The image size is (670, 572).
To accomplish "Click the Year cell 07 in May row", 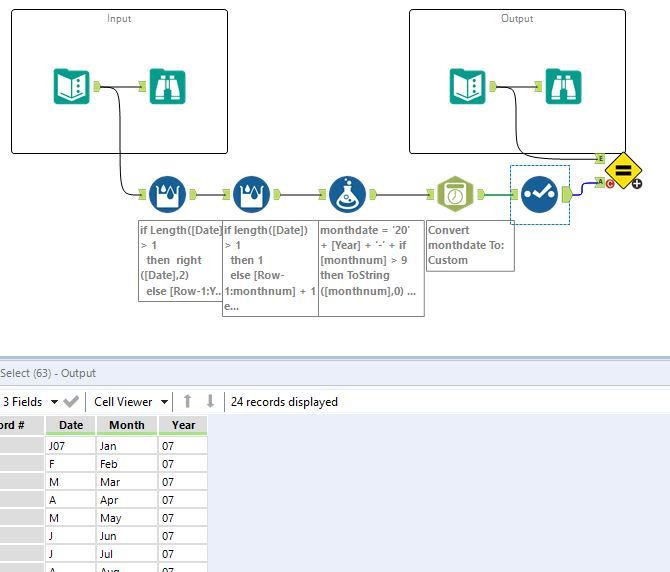I will point(183,518).
